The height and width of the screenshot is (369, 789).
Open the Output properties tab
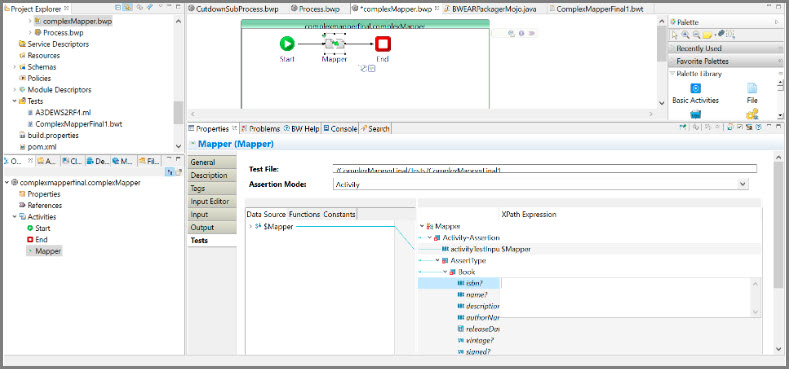211,228
